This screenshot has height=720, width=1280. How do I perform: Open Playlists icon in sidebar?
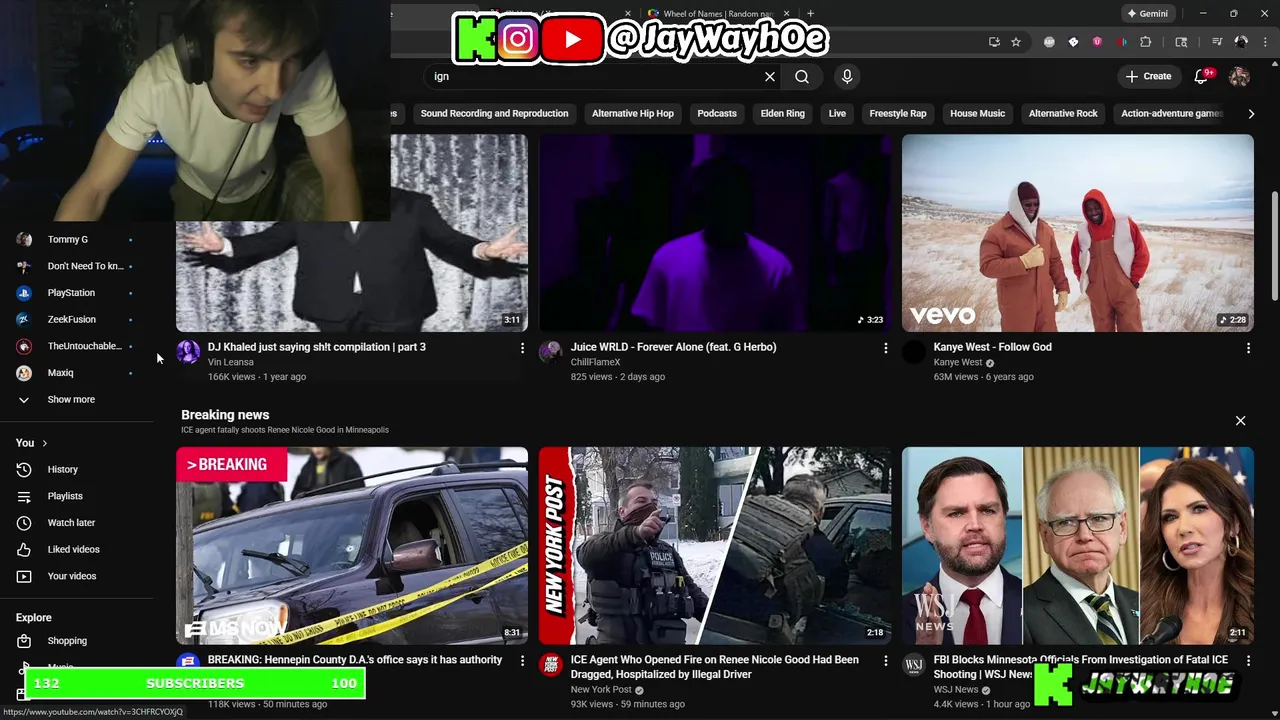[24, 496]
